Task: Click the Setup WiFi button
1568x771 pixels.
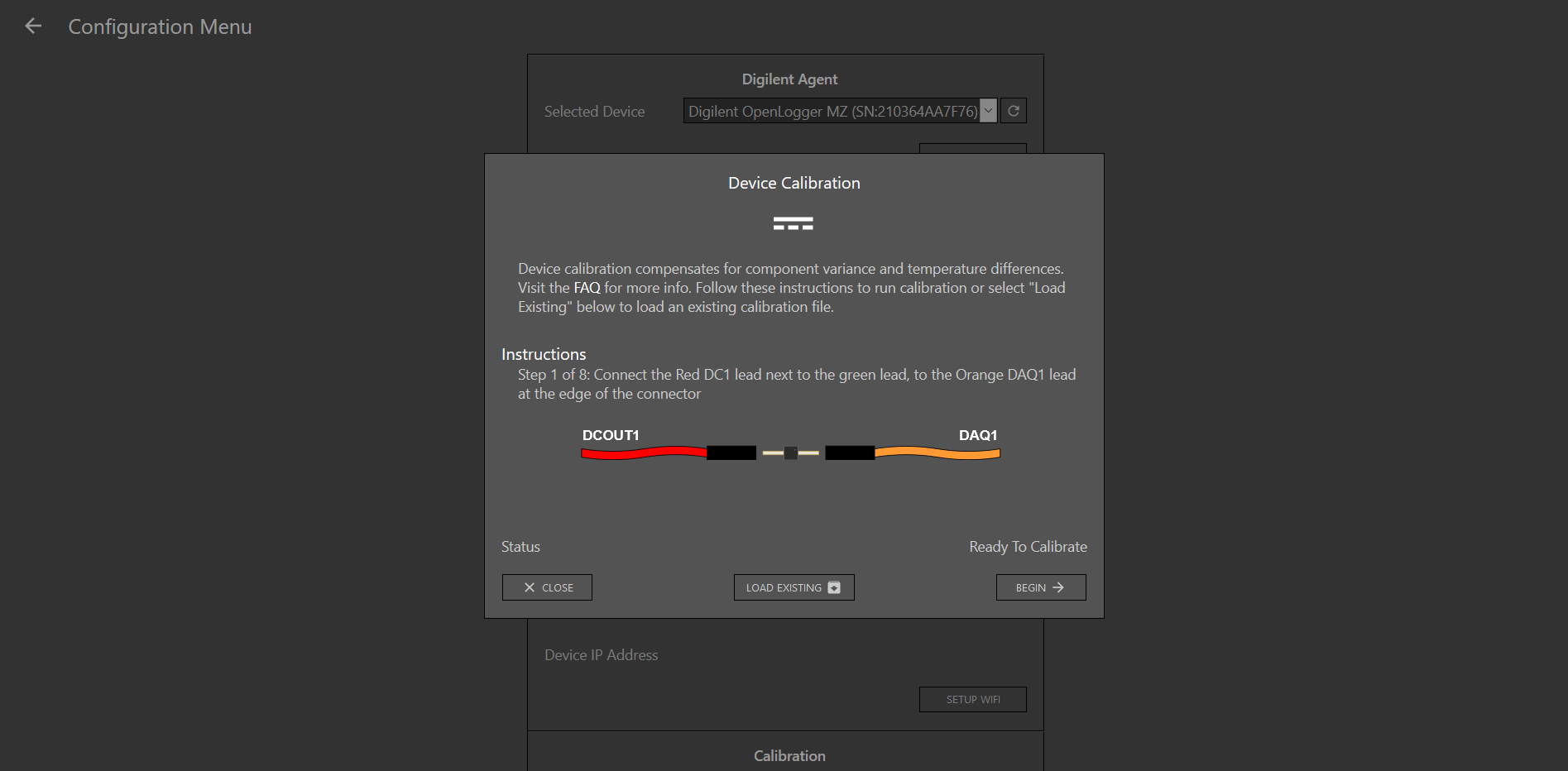Action: pyautogui.click(x=973, y=699)
